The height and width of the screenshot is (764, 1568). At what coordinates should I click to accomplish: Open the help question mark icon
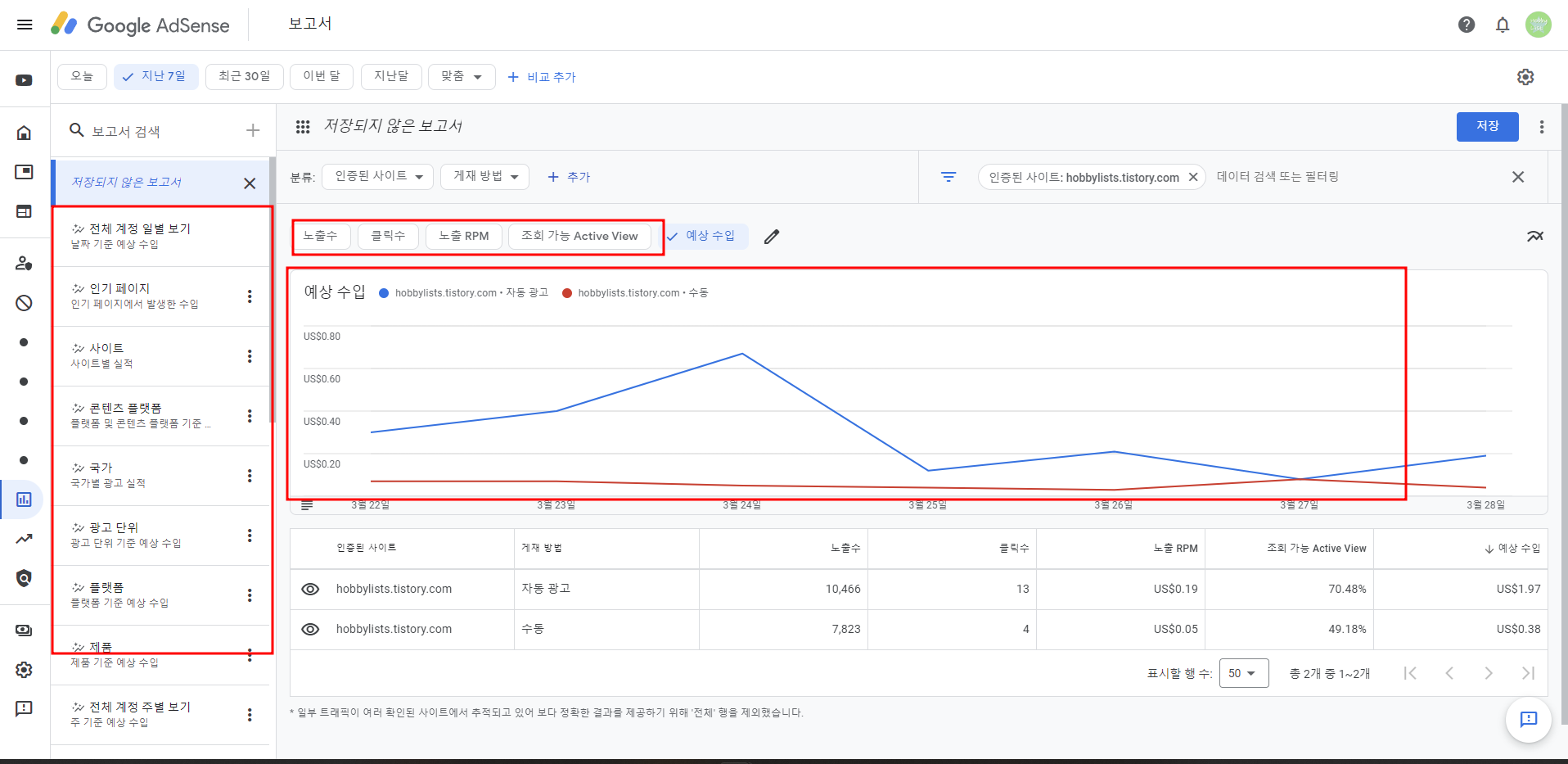(1467, 25)
